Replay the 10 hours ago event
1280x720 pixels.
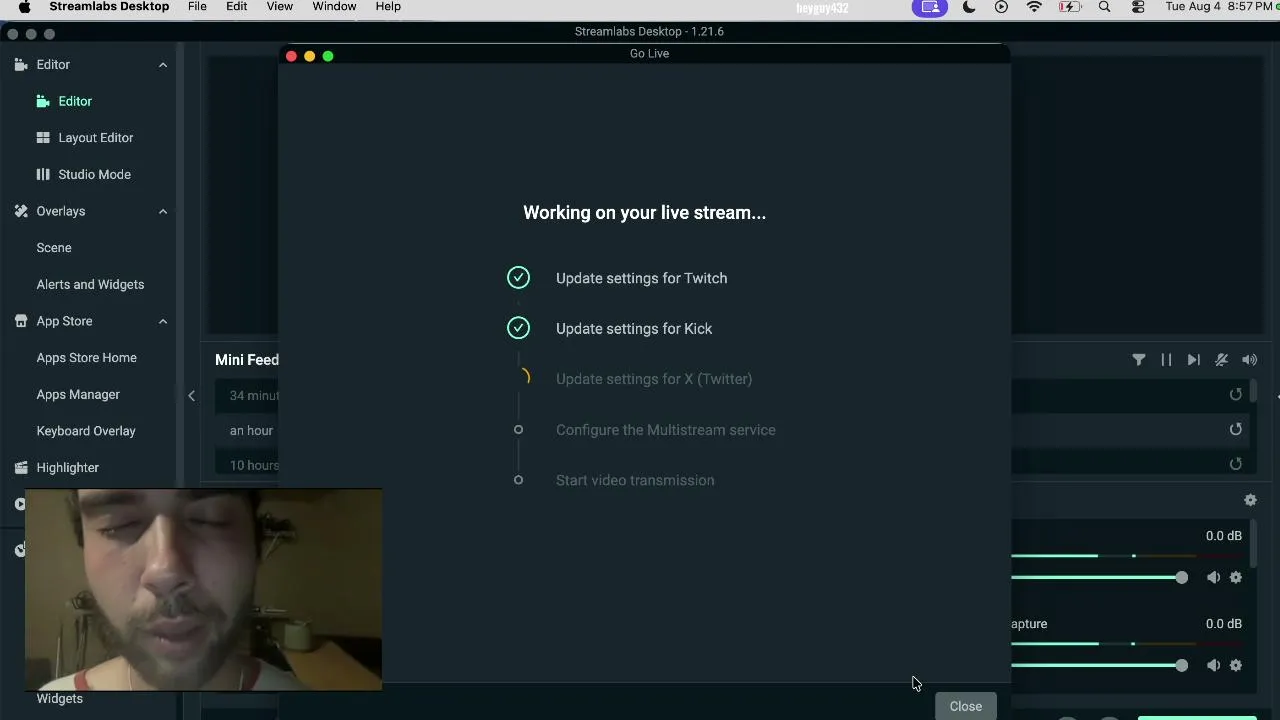tap(1236, 464)
